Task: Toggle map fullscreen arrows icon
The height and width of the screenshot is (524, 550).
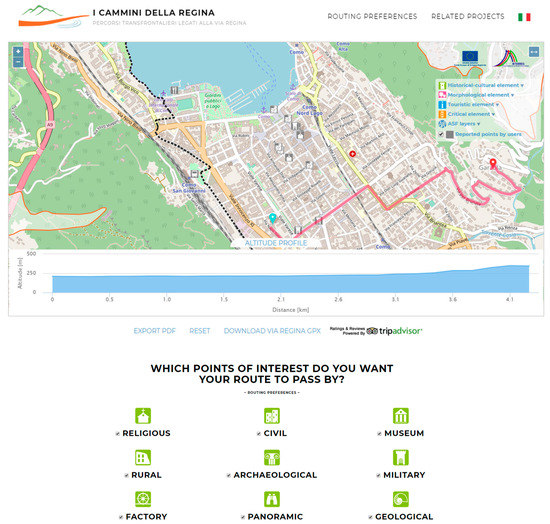Action: (x=534, y=52)
